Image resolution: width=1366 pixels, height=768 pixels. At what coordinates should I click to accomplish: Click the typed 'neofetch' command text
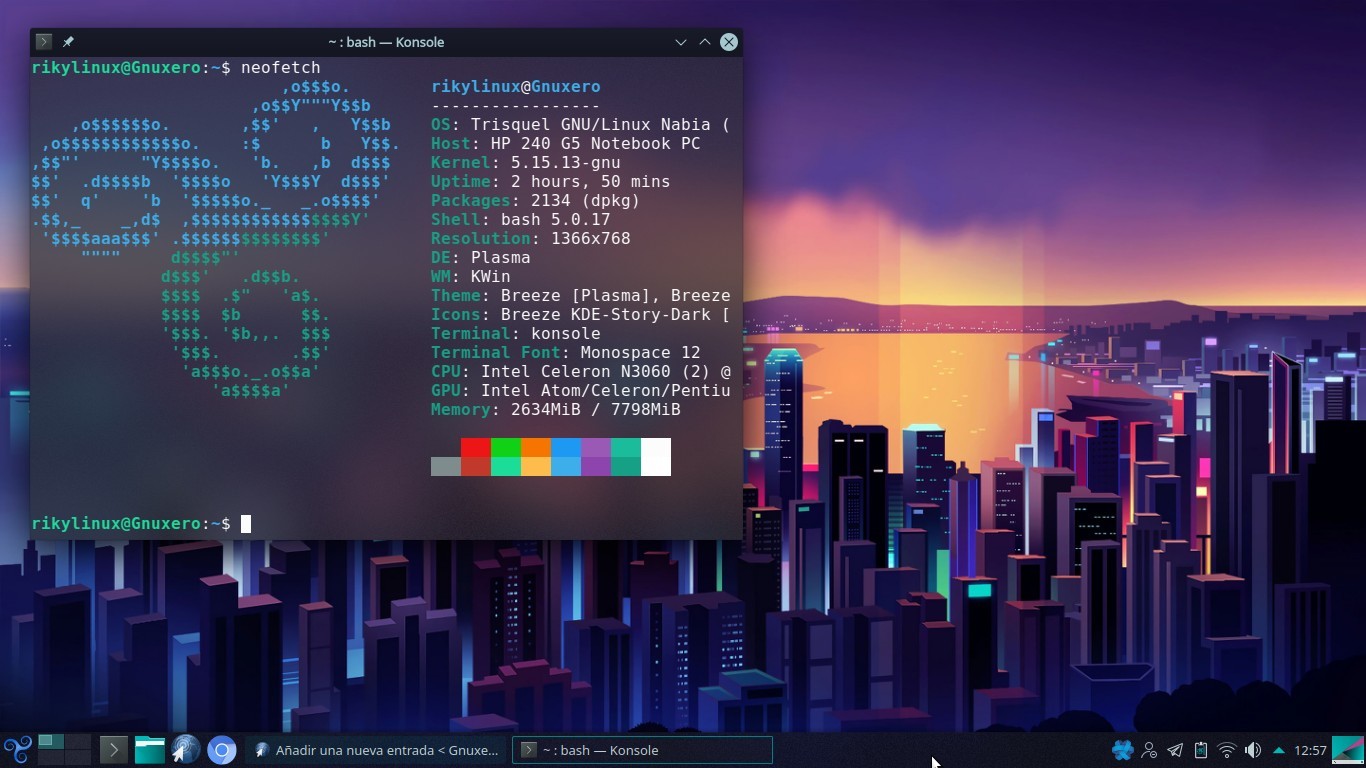[x=280, y=67]
